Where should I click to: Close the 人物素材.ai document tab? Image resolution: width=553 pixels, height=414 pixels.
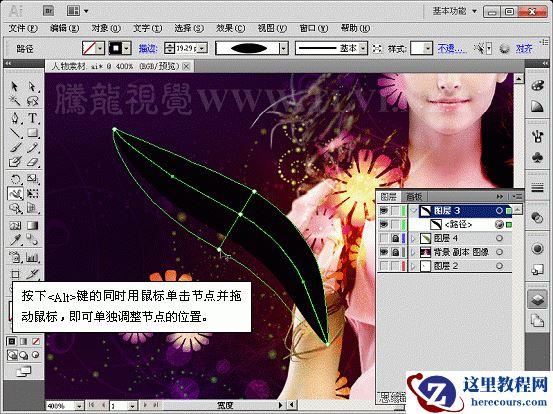186,66
